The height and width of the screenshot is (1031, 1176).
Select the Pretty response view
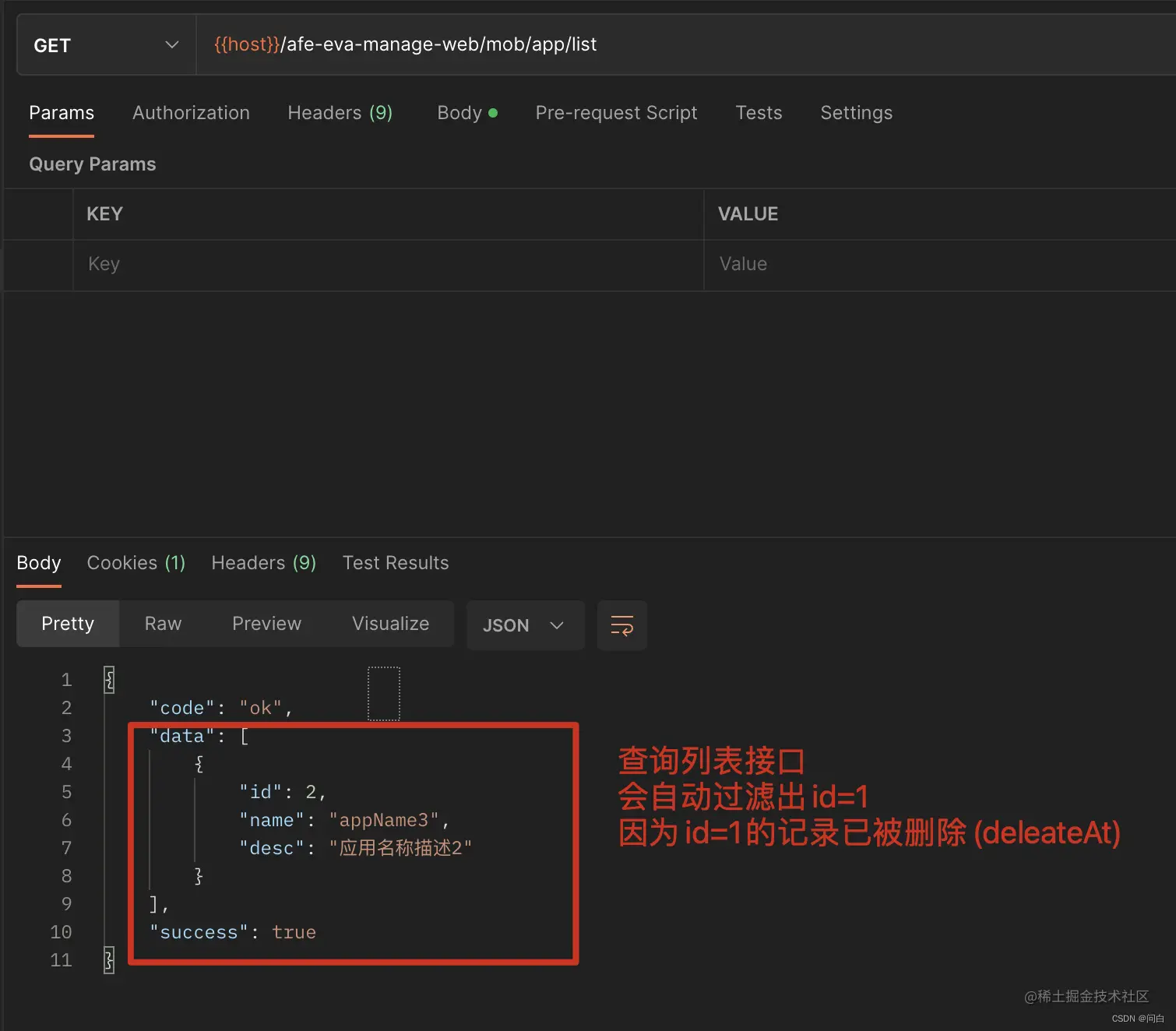click(x=67, y=623)
